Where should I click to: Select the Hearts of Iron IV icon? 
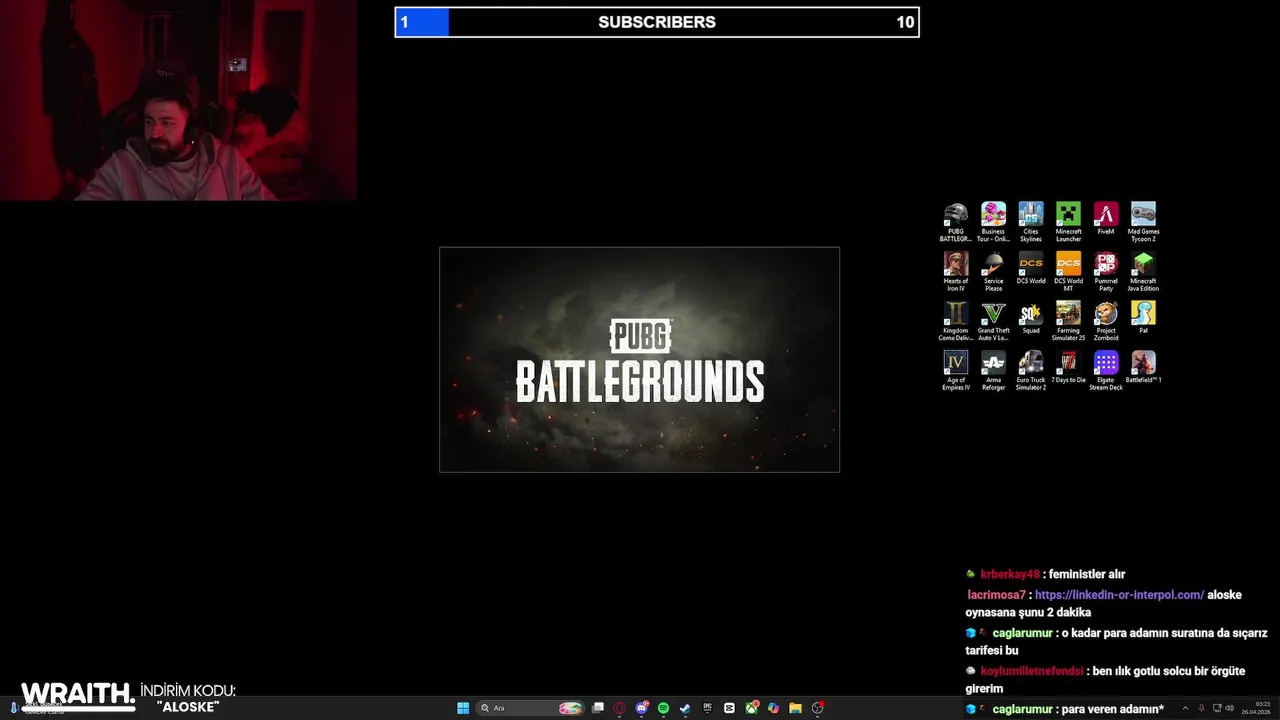[x=956, y=272]
